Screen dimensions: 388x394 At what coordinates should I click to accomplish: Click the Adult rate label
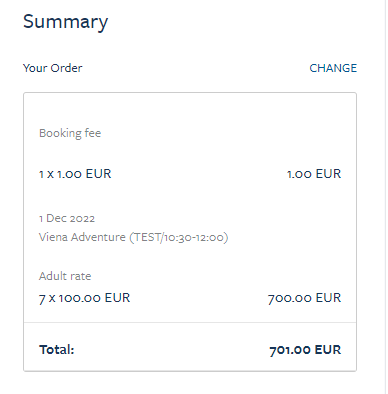(x=65, y=276)
